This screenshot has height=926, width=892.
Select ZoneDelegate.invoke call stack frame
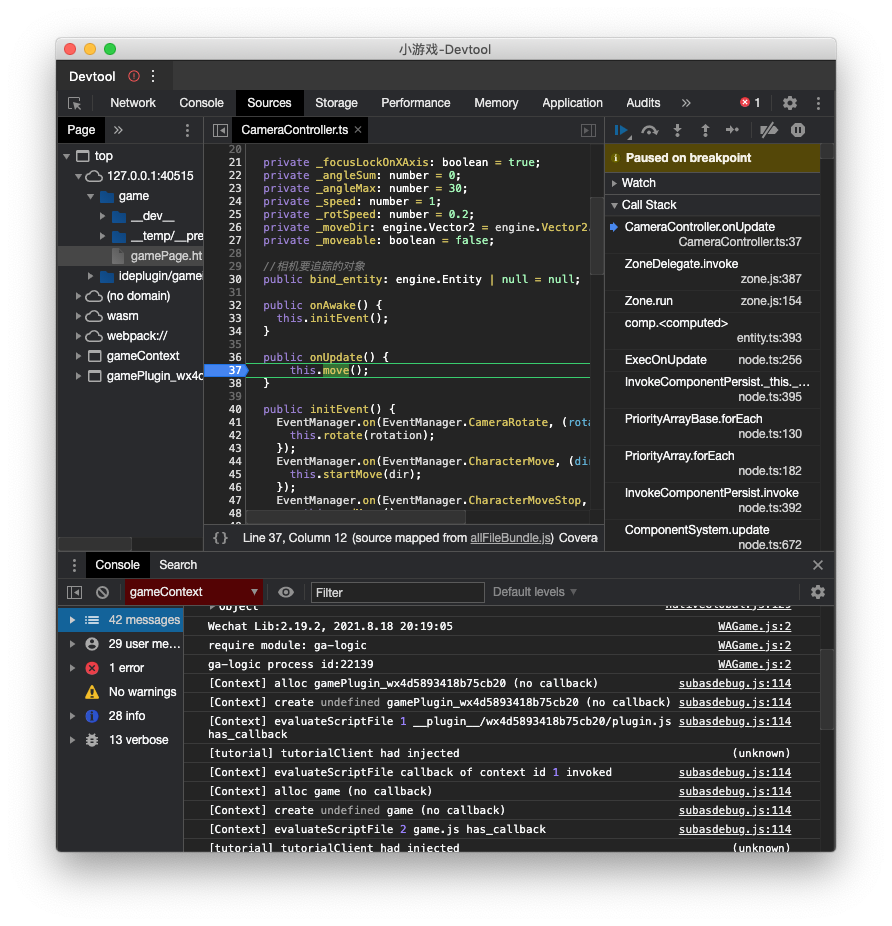712,272
